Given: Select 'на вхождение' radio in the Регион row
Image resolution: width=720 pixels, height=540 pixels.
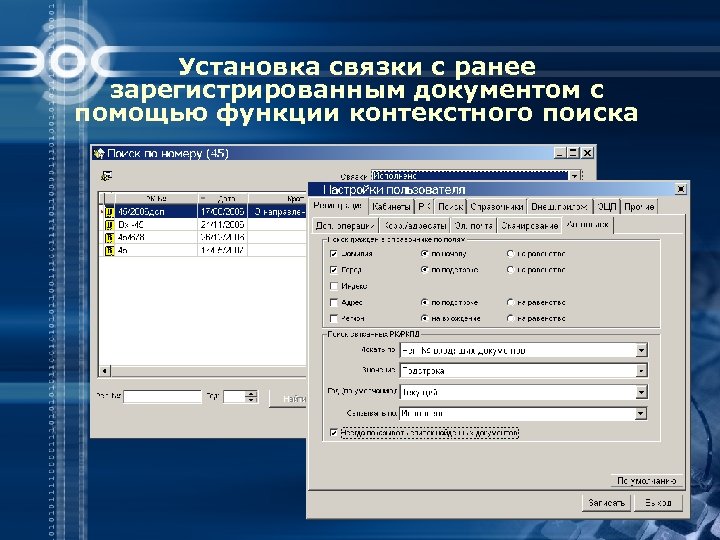Looking at the screenshot, I should pyautogui.click(x=425, y=318).
